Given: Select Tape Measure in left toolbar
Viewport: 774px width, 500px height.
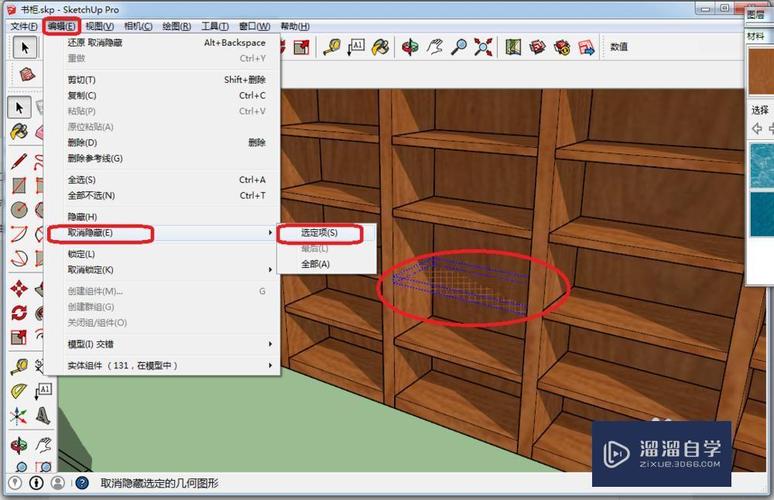Looking at the screenshot, I should coord(19,367).
